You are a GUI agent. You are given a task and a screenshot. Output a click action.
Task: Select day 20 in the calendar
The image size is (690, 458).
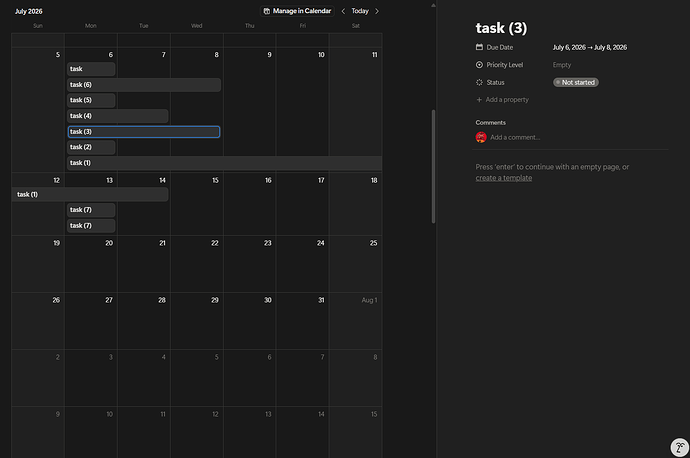point(109,243)
